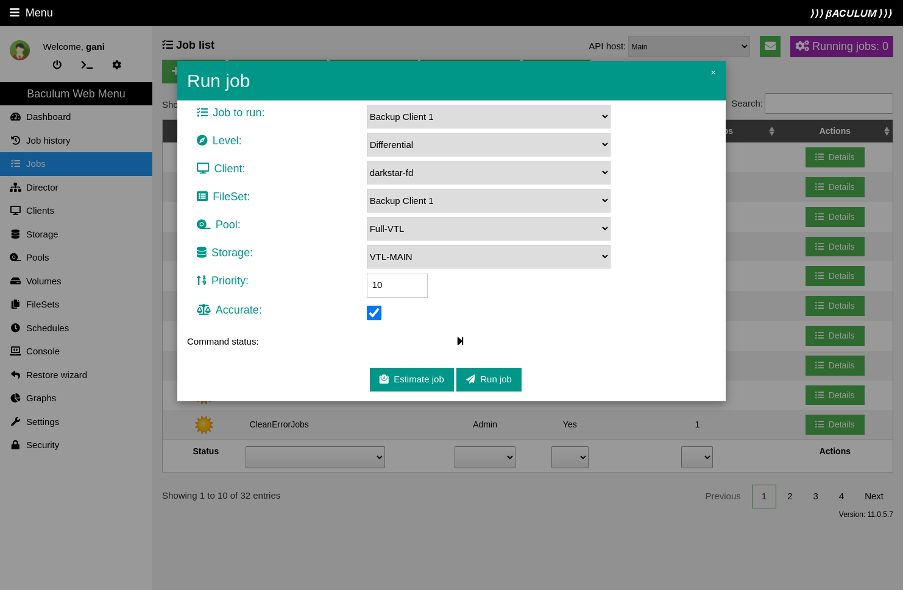Close the Run job dialog

pyautogui.click(x=713, y=72)
